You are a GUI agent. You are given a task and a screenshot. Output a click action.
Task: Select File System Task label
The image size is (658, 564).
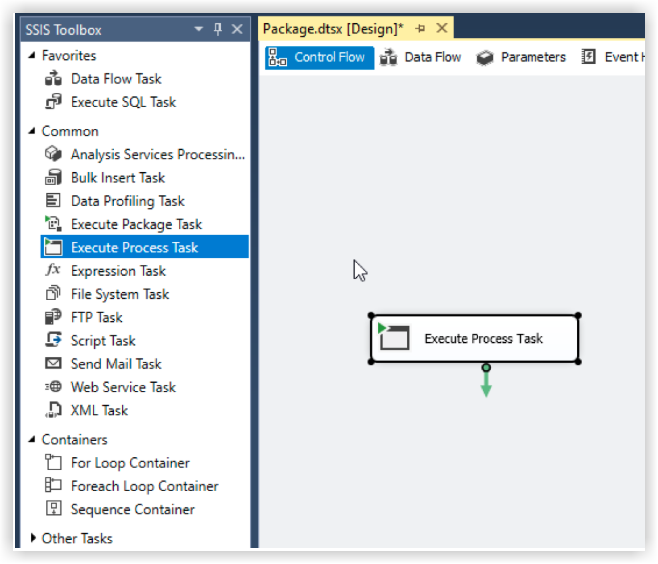pos(120,294)
